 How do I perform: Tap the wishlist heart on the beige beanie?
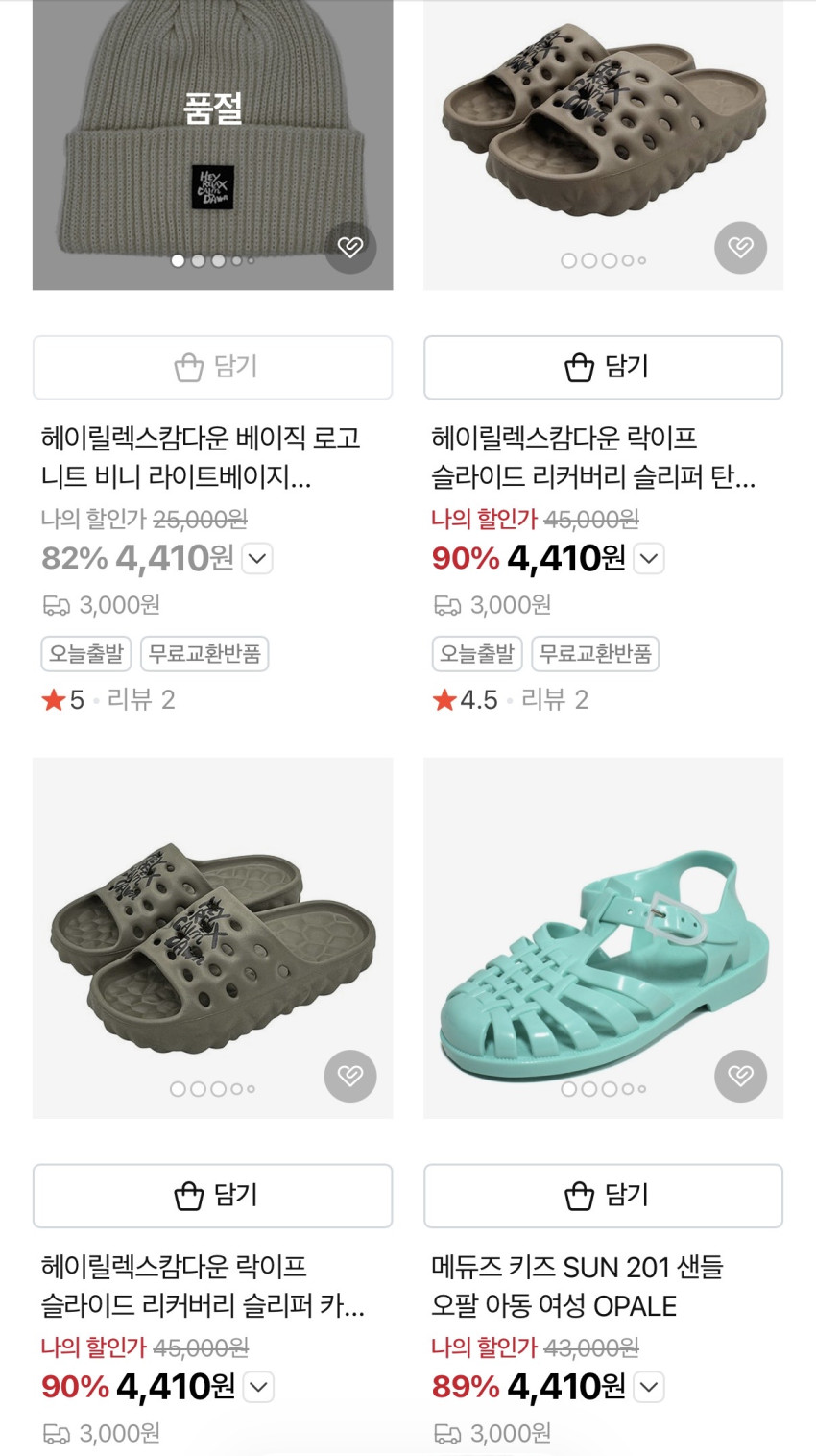(350, 247)
